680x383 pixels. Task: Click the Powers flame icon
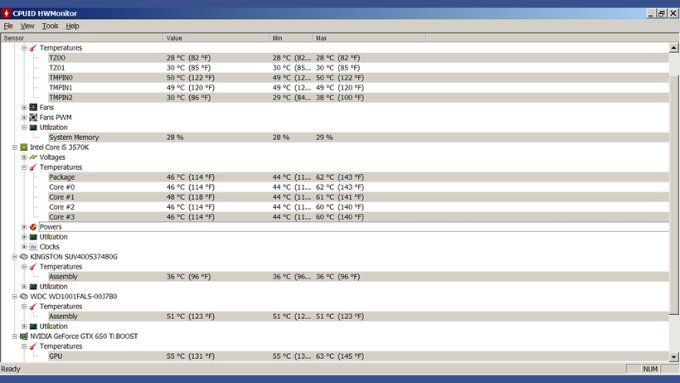tap(33, 227)
